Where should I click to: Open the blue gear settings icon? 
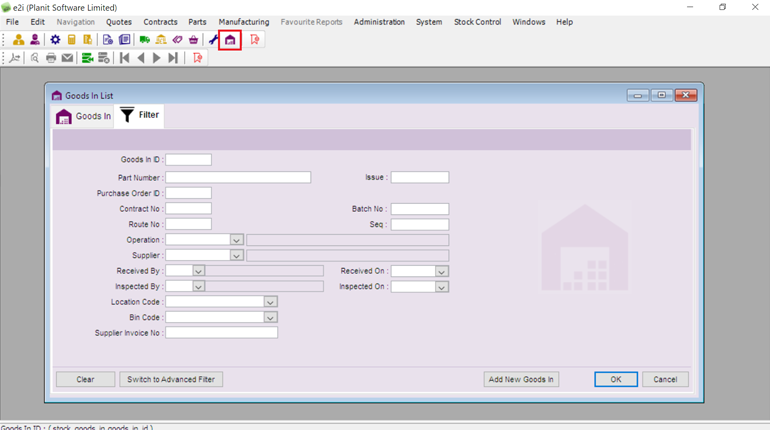55,40
